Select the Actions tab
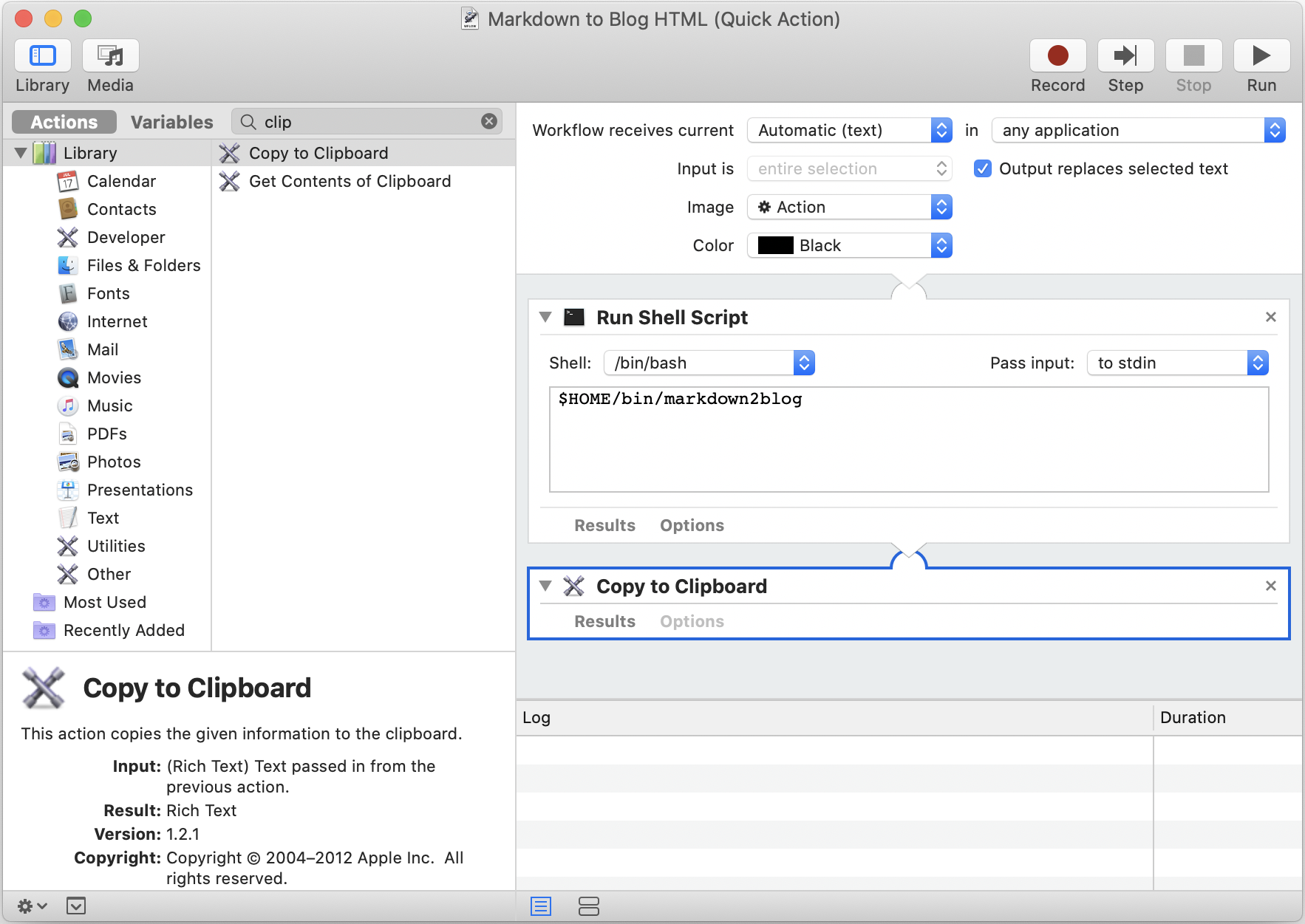Screen dimensions: 1305x924 (64, 122)
